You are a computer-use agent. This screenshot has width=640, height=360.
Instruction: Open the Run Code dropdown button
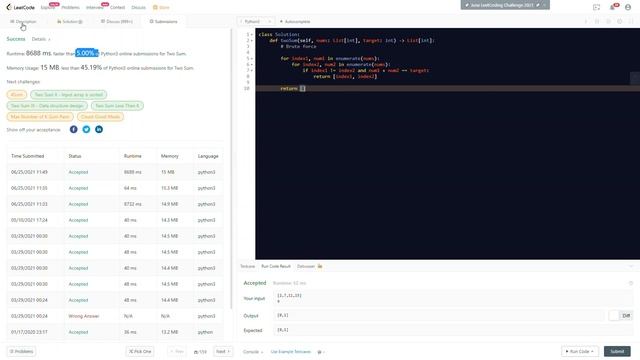580,351
